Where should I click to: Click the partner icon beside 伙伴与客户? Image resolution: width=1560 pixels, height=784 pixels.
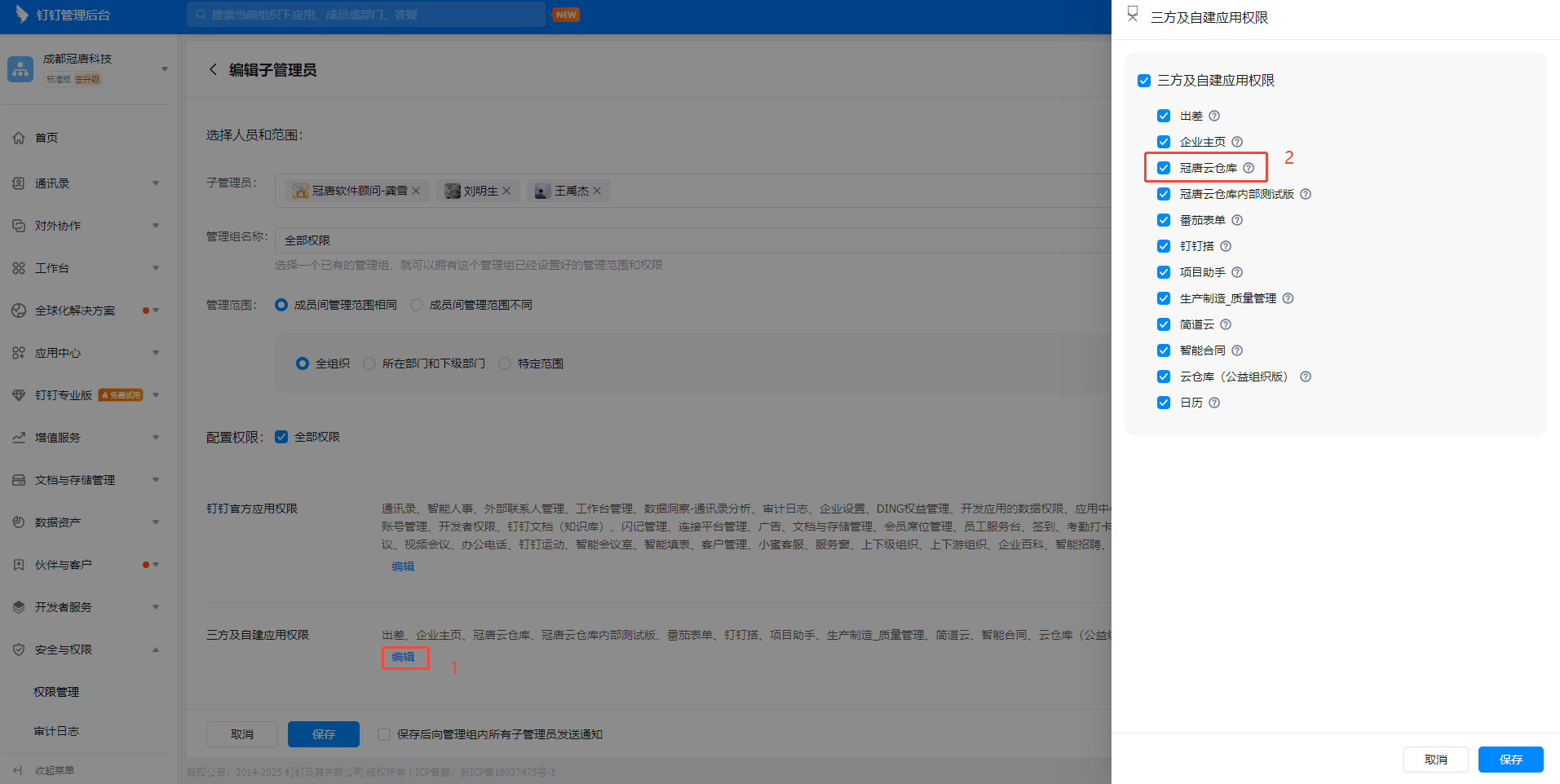pyautogui.click(x=19, y=565)
